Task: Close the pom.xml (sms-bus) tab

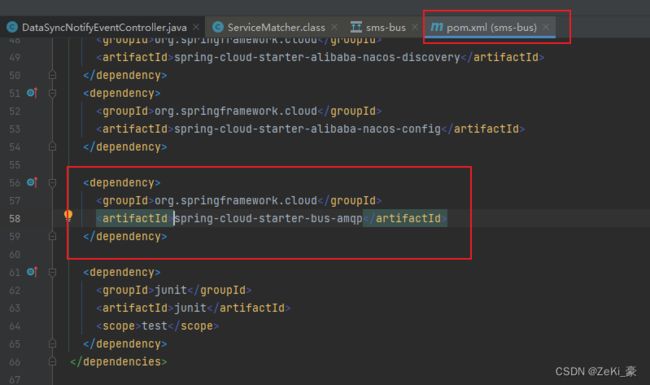Action: 546,27
